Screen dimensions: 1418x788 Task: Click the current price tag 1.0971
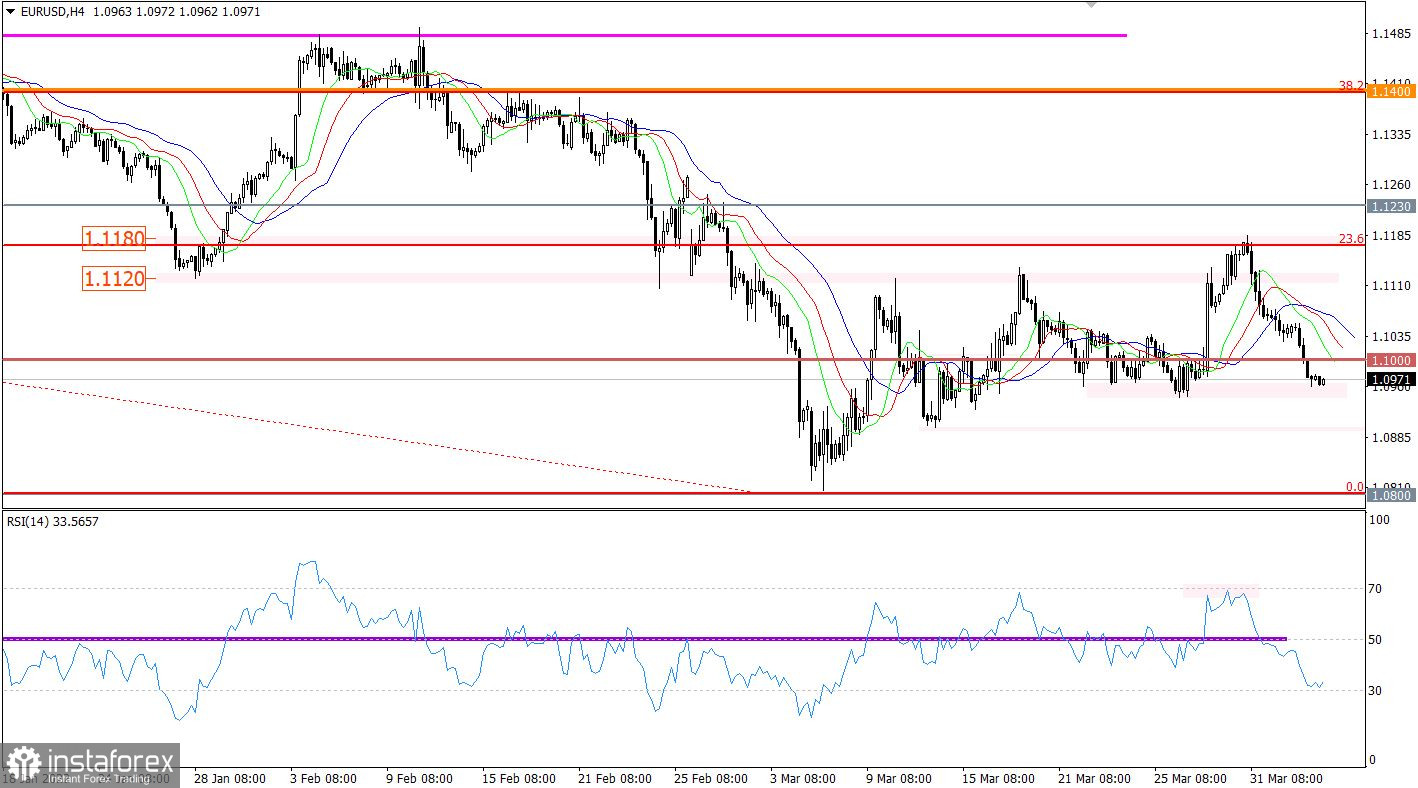[1391, 379]
